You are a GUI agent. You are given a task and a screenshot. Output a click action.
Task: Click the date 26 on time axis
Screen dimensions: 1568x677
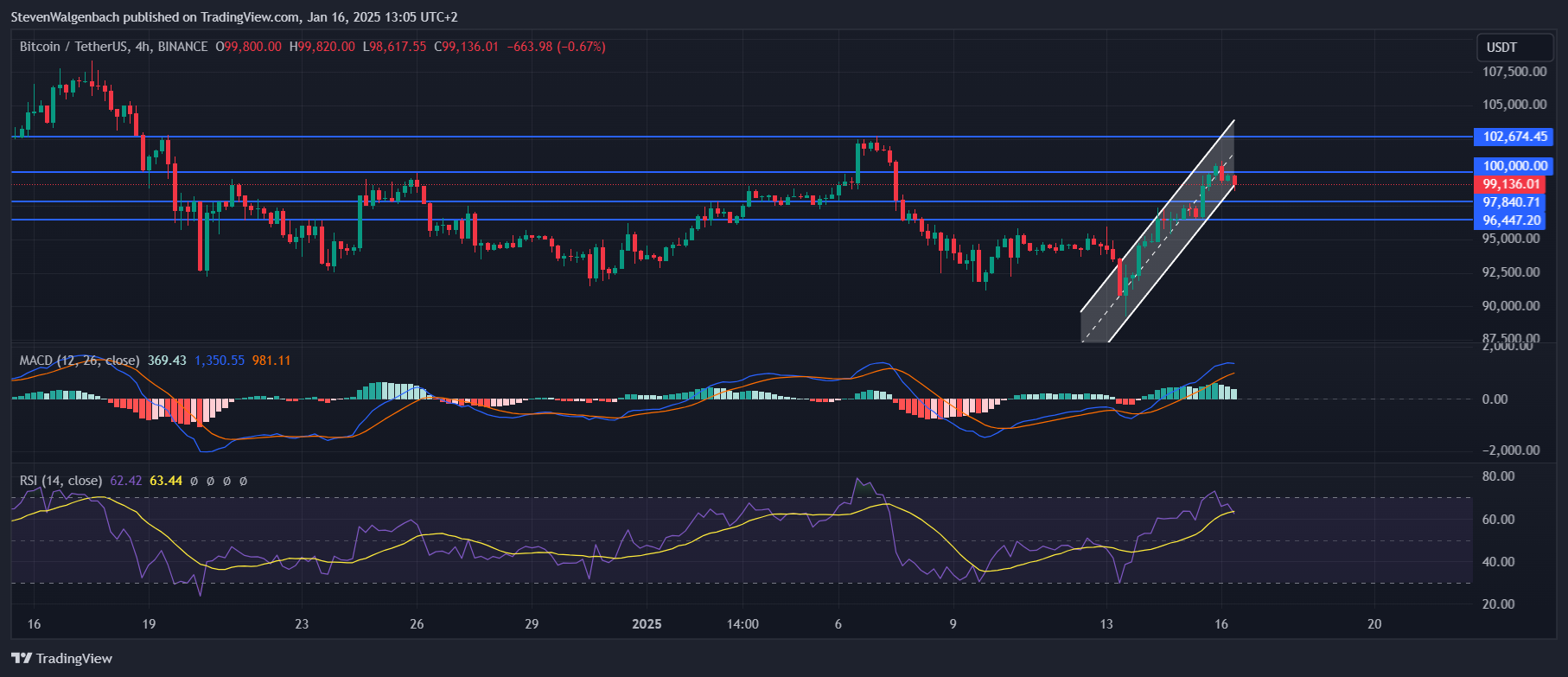point(417,624)
